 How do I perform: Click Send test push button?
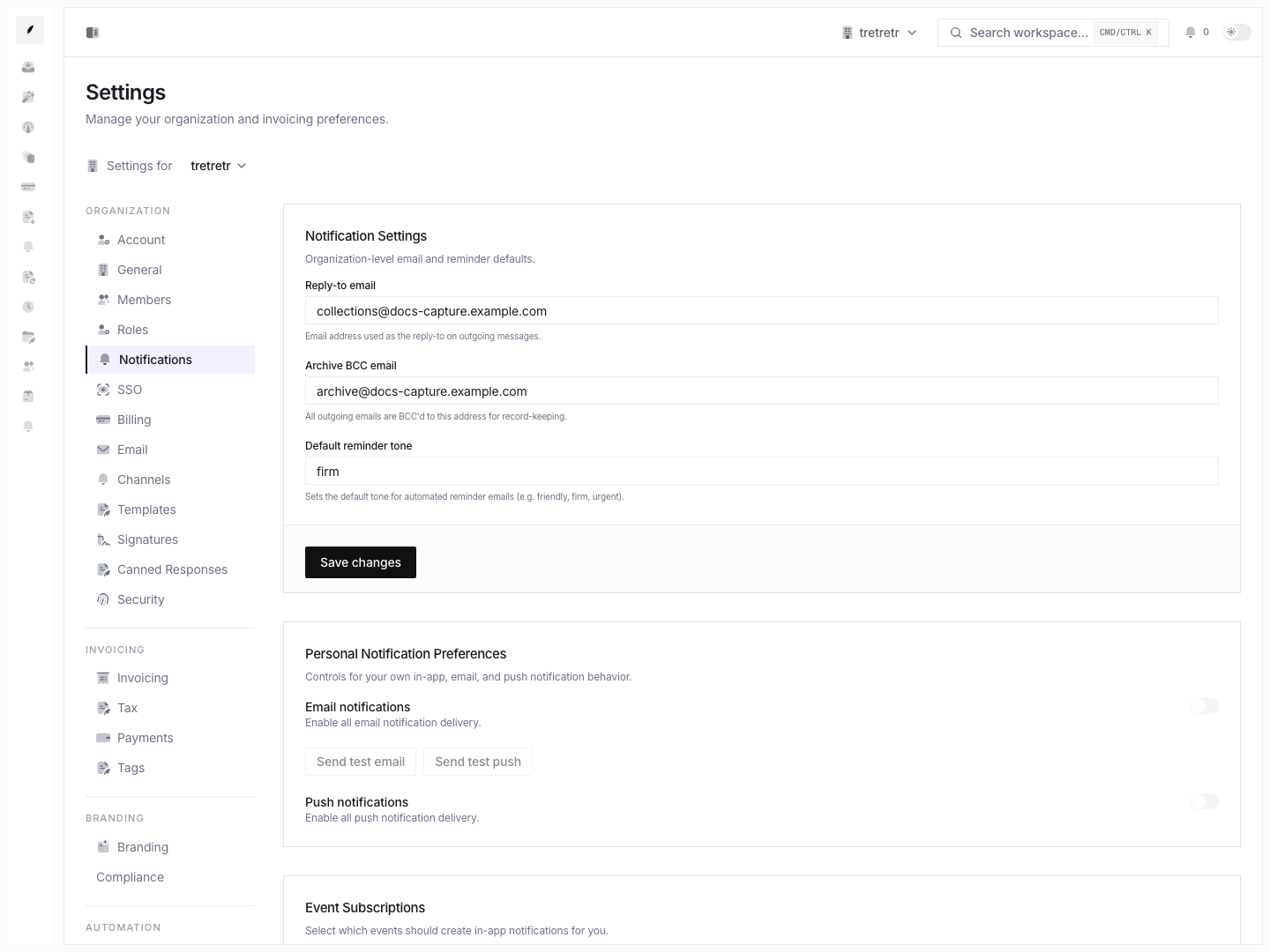[478, 762]
